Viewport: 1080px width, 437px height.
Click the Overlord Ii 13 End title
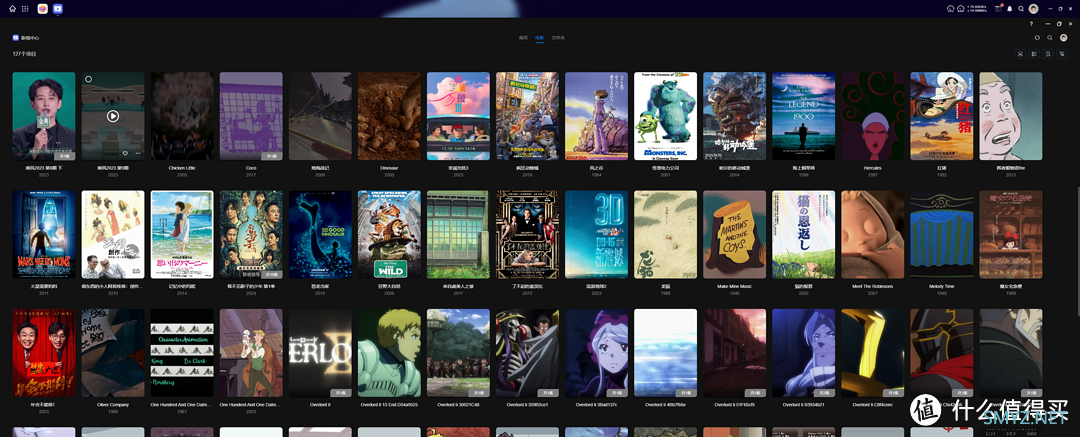389,405
